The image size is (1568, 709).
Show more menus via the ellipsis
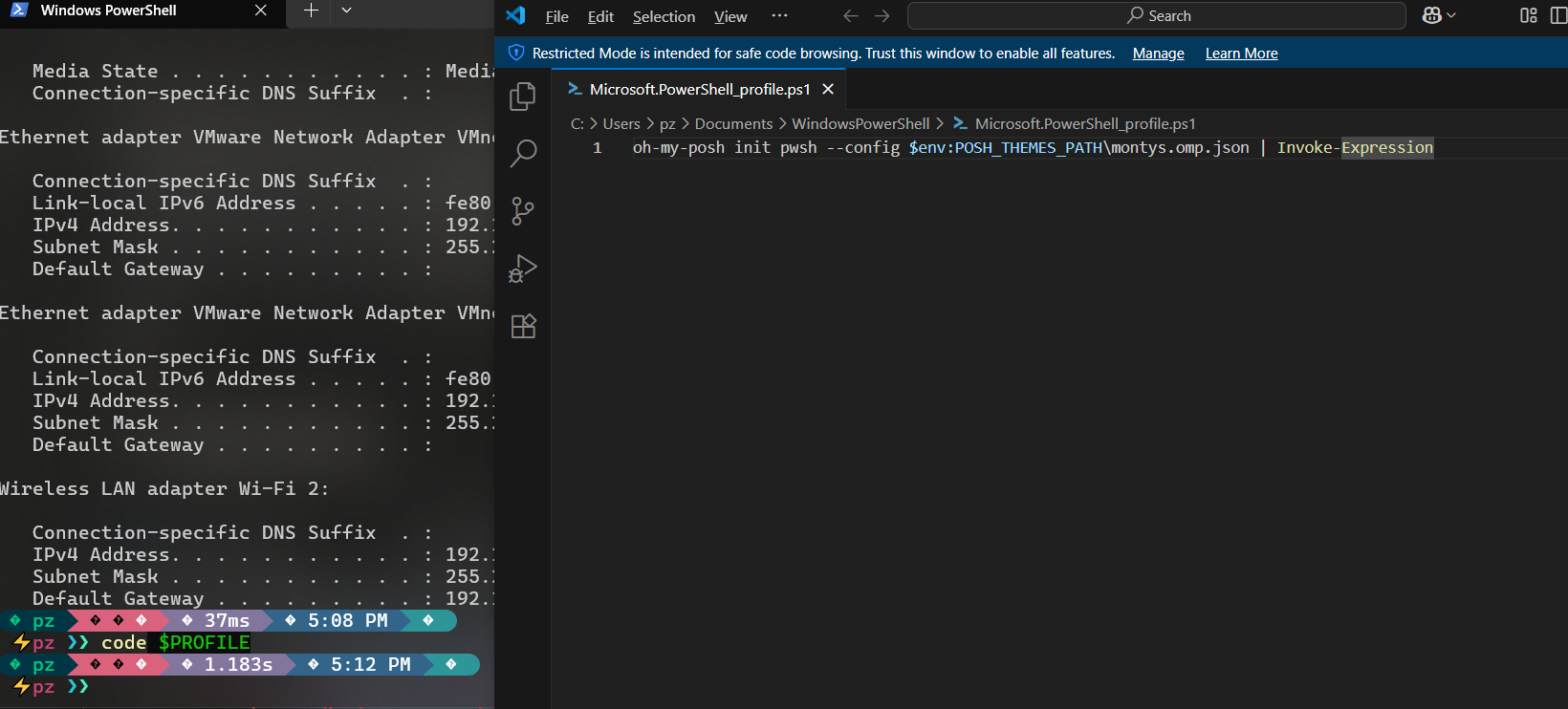coord(779,15)
